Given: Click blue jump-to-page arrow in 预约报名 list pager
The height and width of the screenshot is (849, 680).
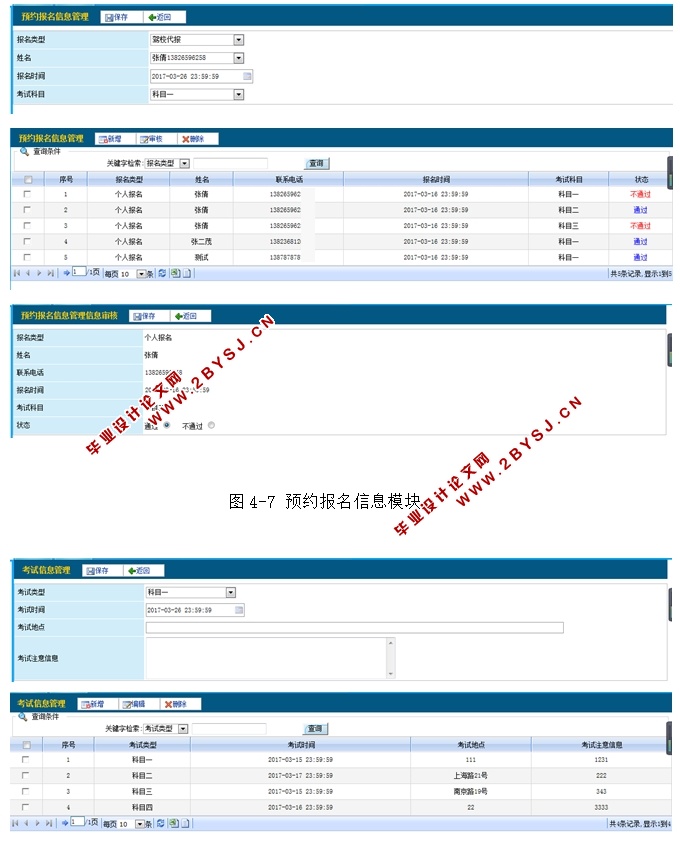Looking at the screenshot, I should tap(66, 273).
